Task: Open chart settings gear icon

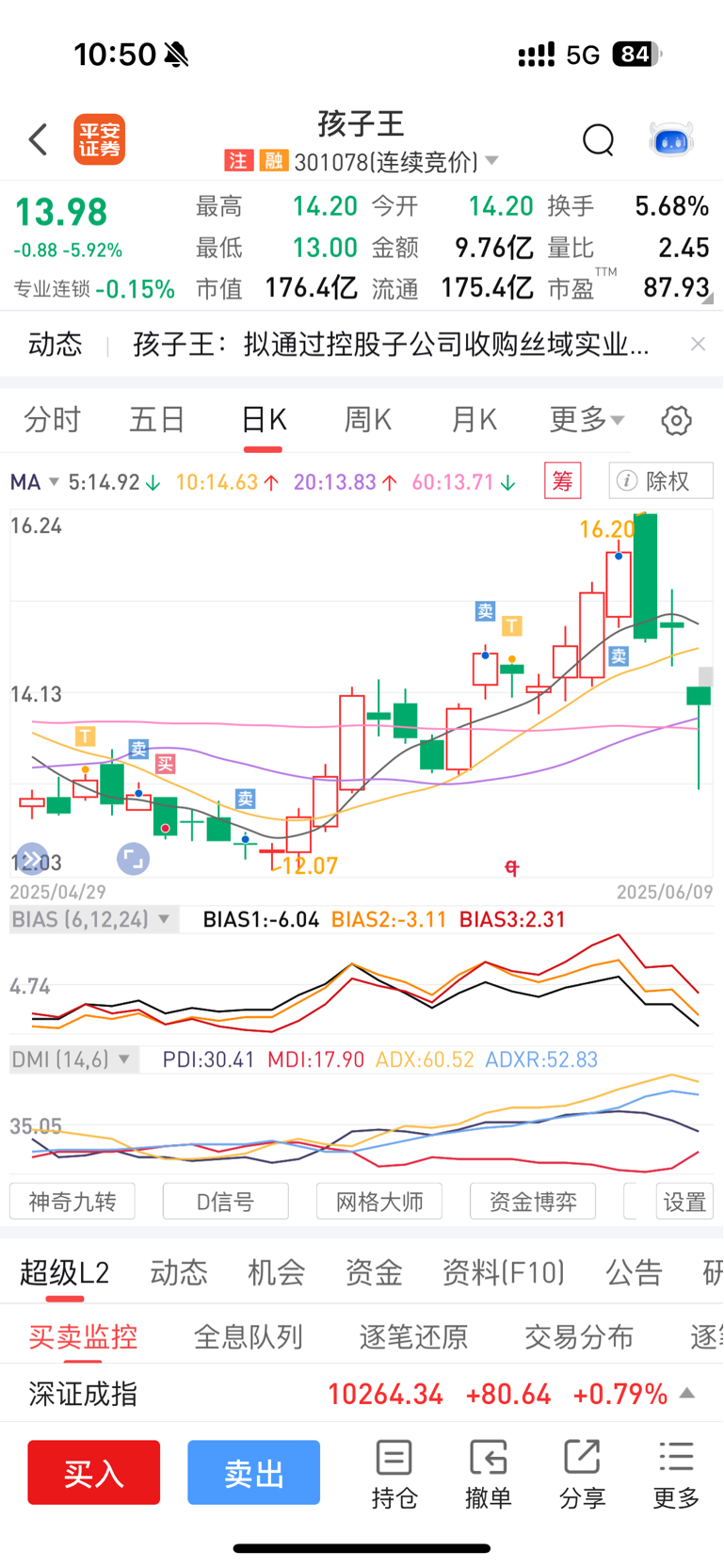Action: (676, 420)
